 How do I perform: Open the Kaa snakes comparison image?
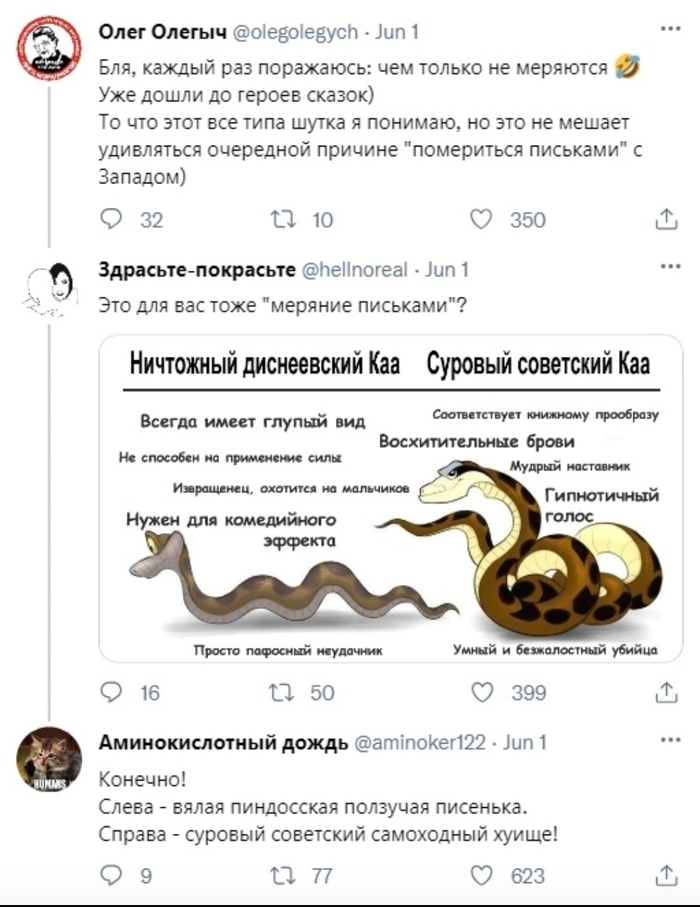tap(391, 498)
